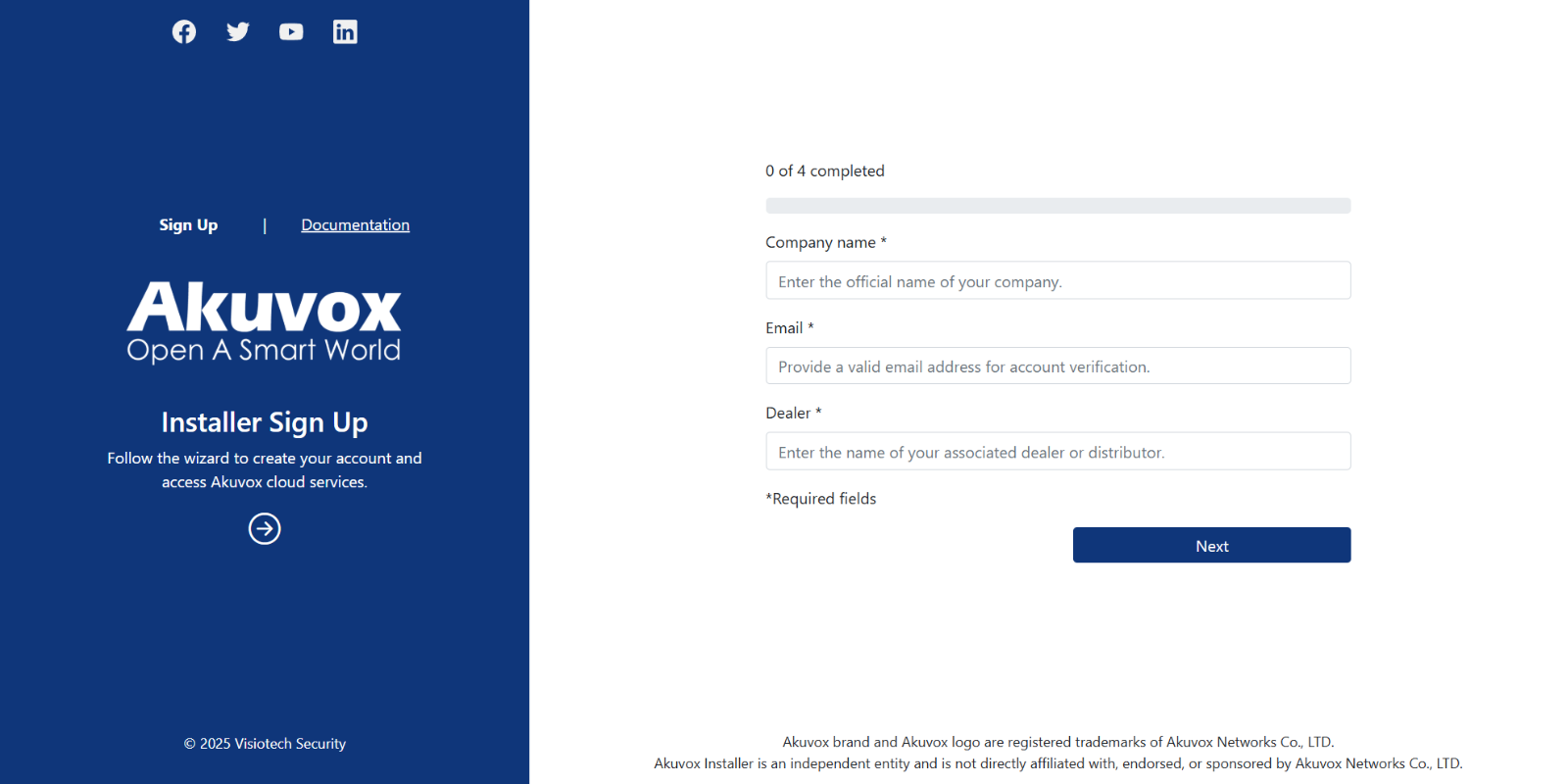Viewport: 1568px width, 784px height.
Task: Select the Dealer input field
Action: point(1057,452)
